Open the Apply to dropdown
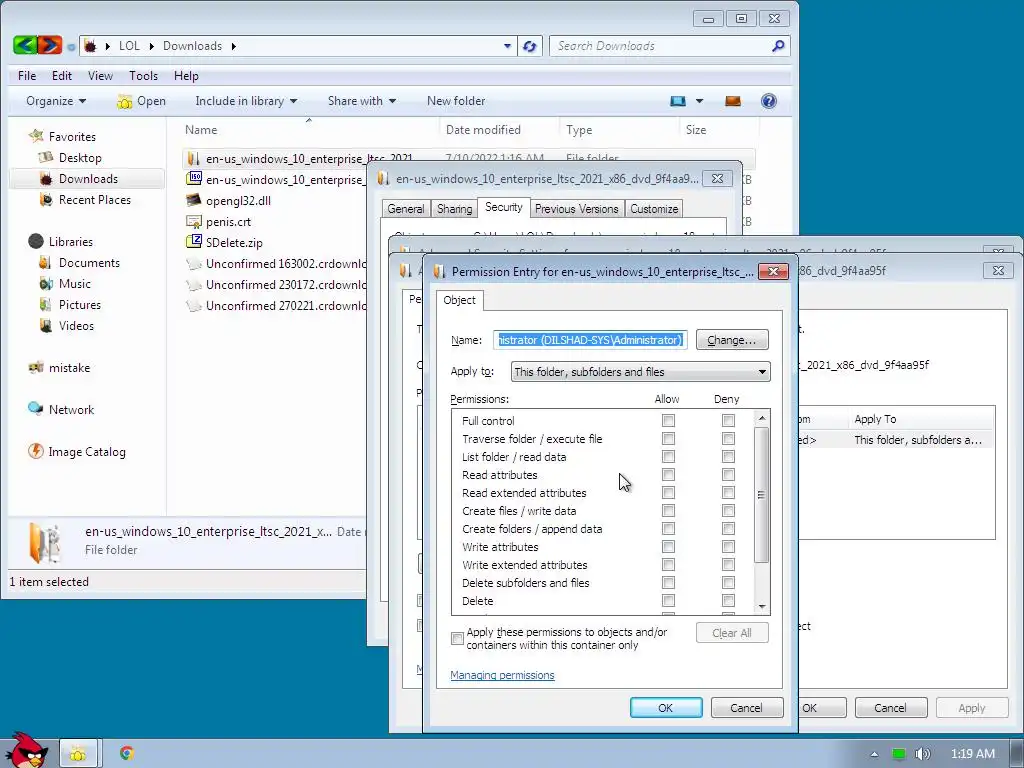Viewport: 1024px width, 768px height. point(641,372)
